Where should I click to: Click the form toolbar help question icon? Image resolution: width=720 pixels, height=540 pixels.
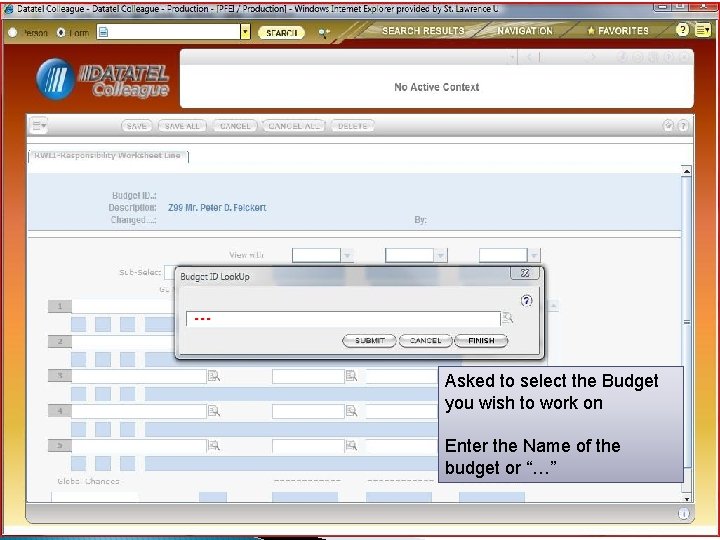(683, 125)
